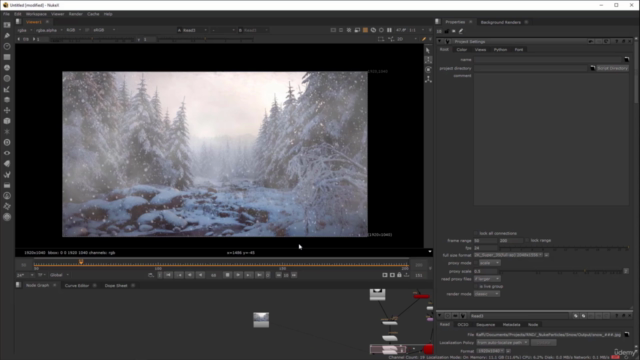Viewport: 640px width, 360px height.
Task: Click the folder icon beside project directory
Action: pyautogui.click(x=593, y=68)
